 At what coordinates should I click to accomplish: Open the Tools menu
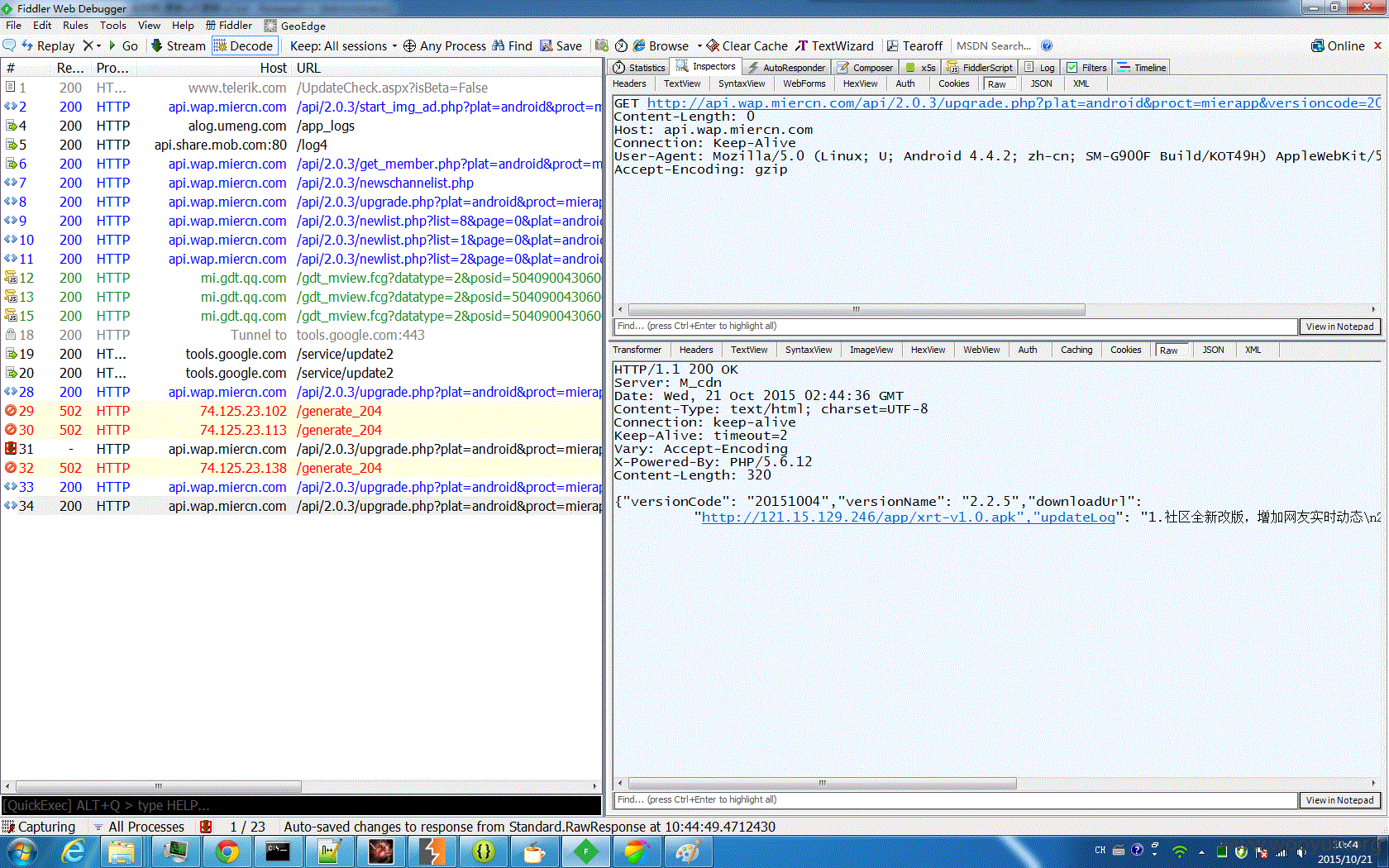[x=113, y=26]
